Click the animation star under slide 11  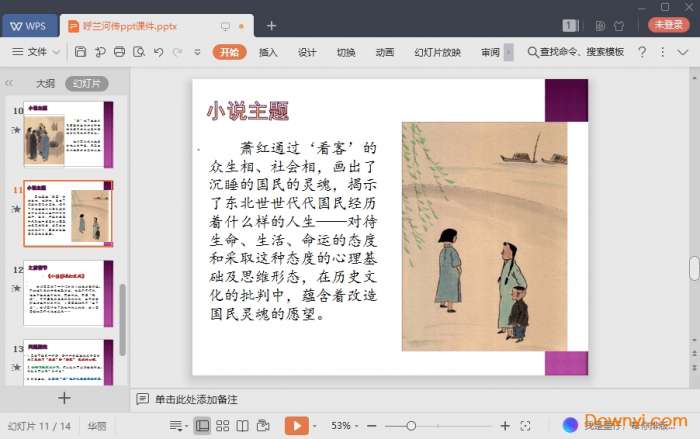coord(16,209)
